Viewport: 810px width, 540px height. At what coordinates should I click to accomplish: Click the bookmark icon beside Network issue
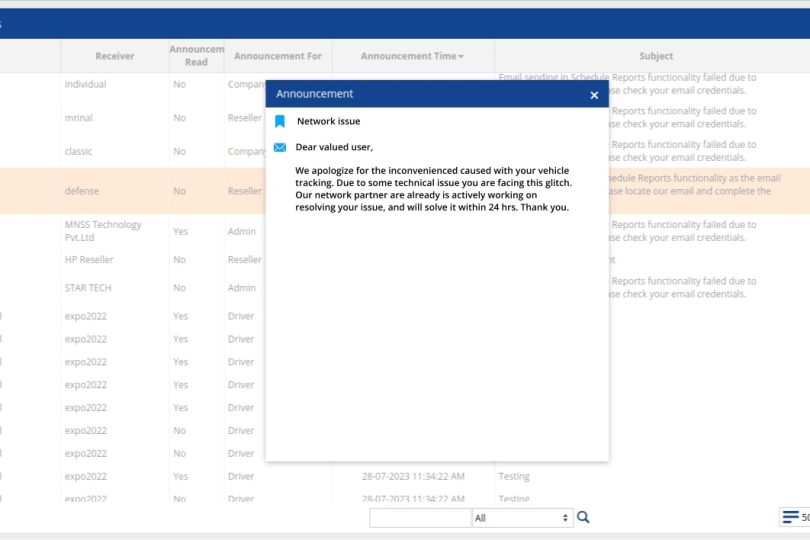coord(280,121)
